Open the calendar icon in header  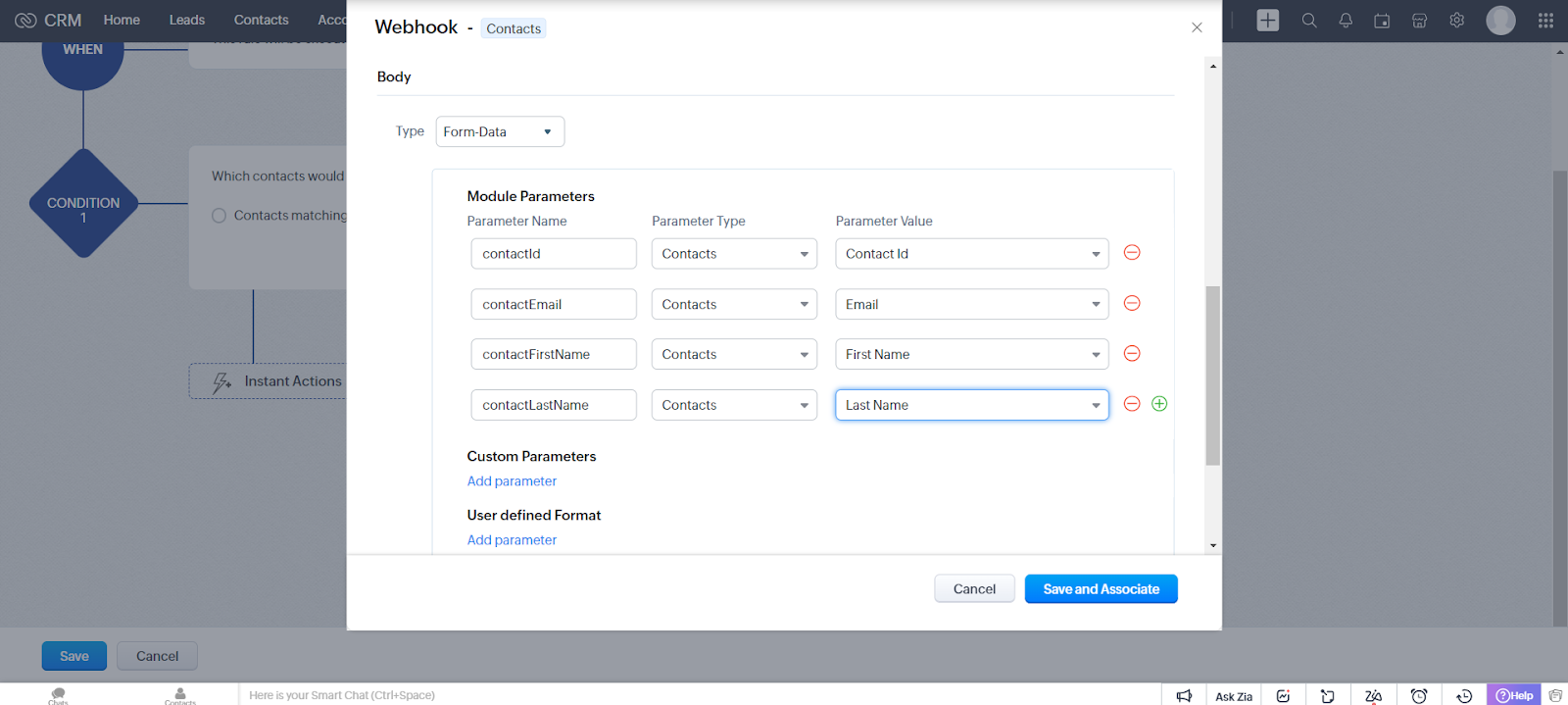pyautogui.click(x=1382, y=20)
